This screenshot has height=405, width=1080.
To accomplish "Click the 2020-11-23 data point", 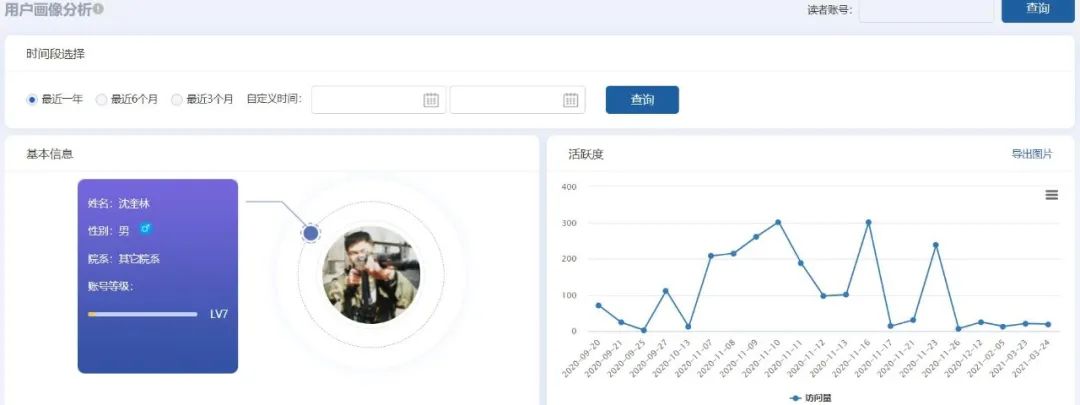I will 935,245.
